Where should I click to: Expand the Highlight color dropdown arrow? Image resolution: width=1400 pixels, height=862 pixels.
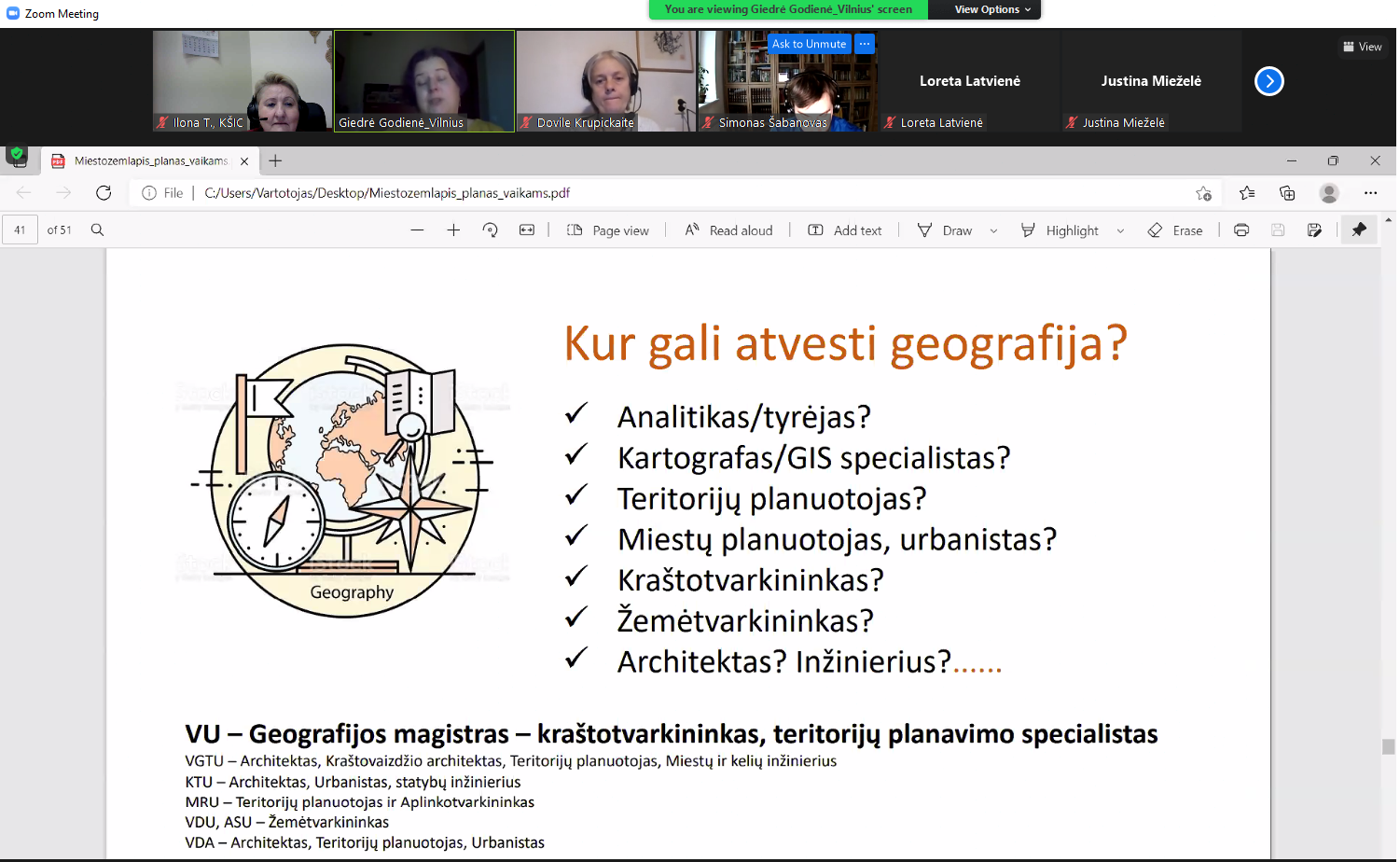point(1120,231)
